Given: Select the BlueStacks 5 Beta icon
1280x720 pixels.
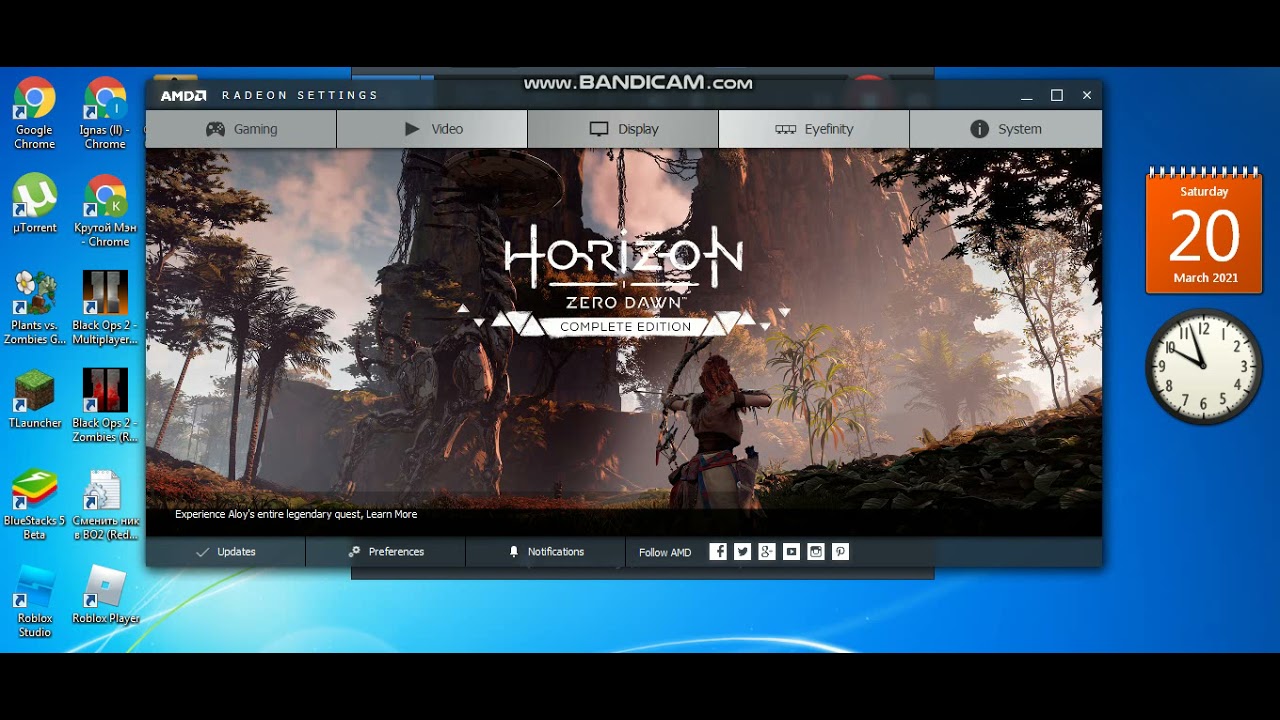Looking at the screenshot, I should [34, 505].
